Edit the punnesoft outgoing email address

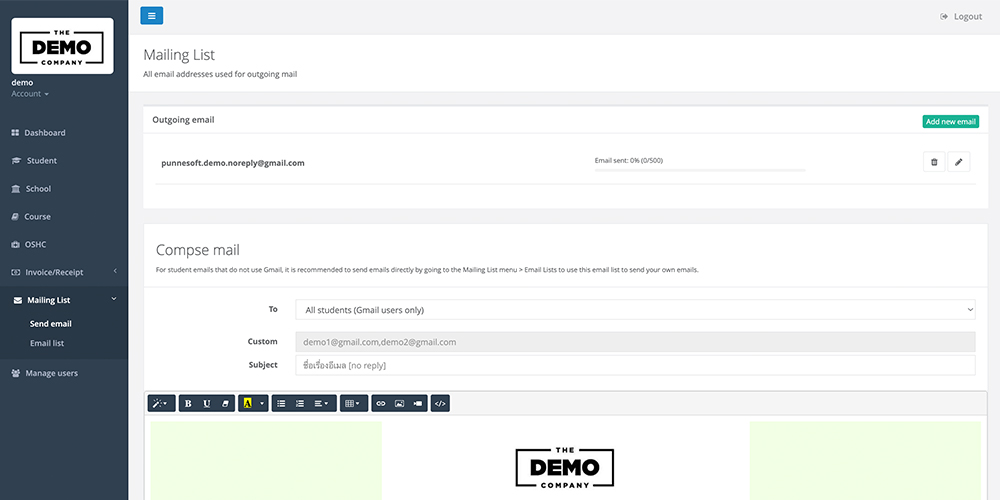(958, 162)
